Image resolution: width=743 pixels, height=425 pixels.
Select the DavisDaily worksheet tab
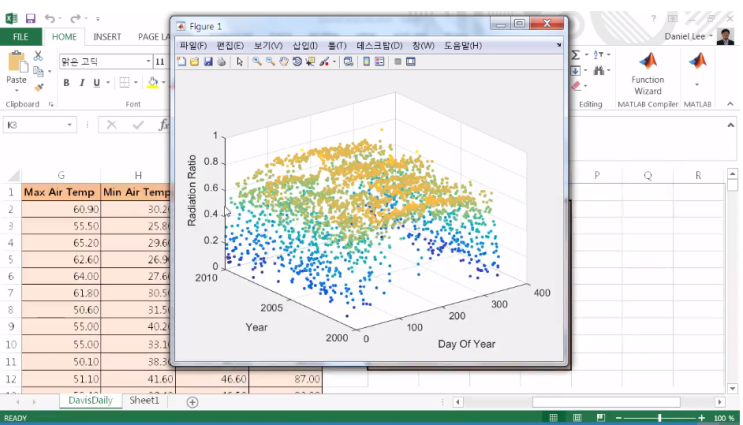click(91, 400)
